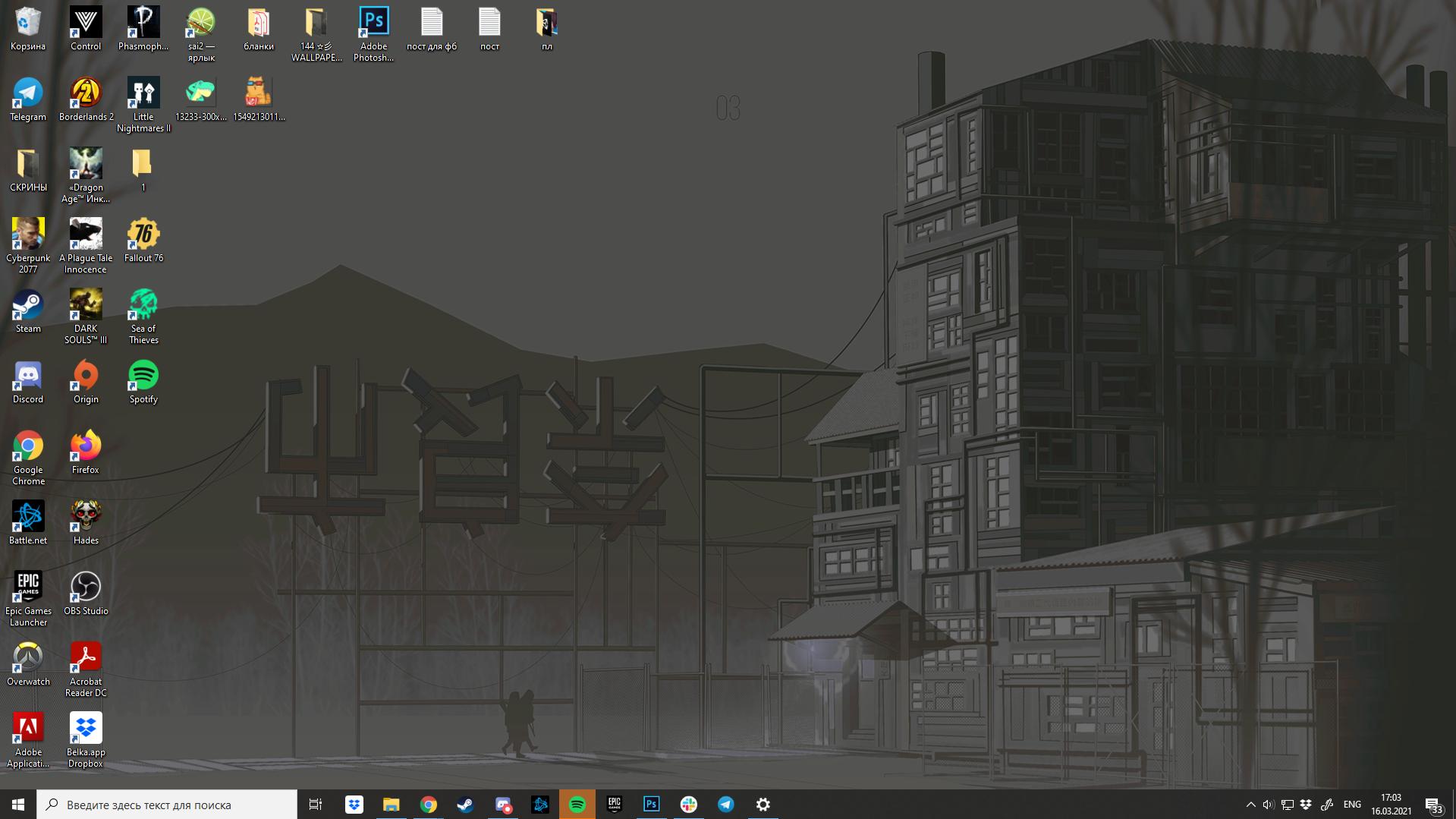Select the 144 WALLPAPERS folder
The image size is (1456, 819).
(316, 35)
